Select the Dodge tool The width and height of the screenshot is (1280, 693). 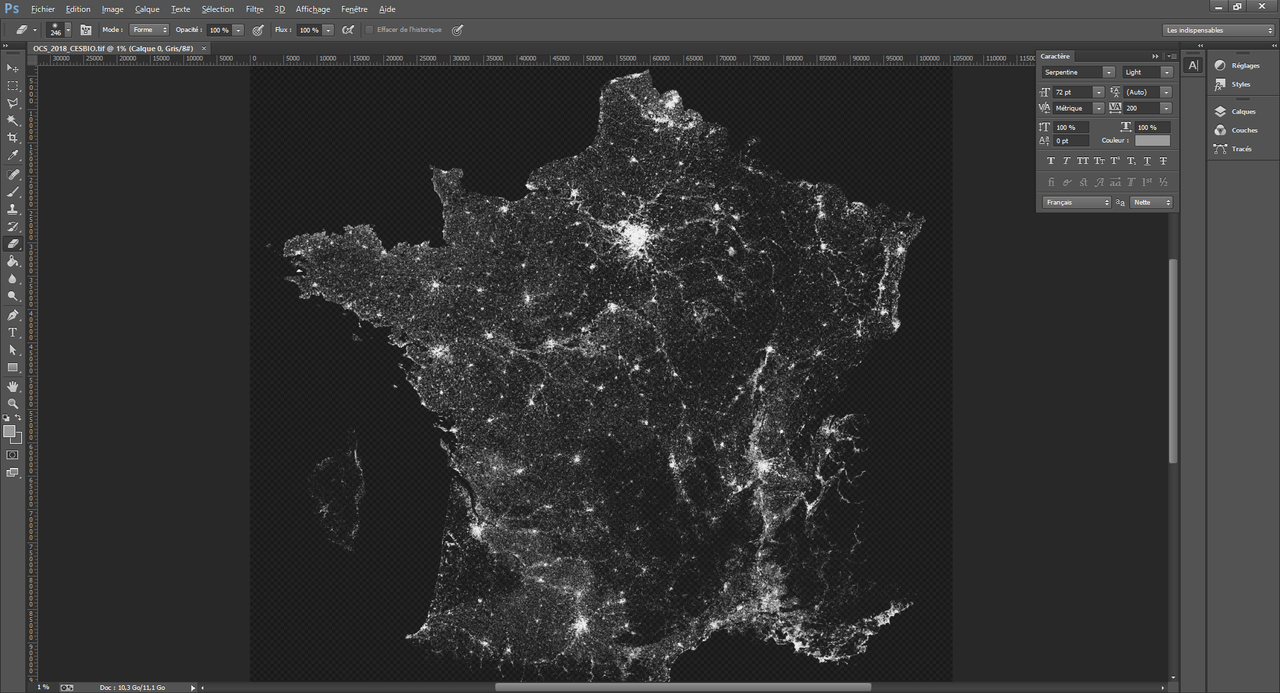13,296
